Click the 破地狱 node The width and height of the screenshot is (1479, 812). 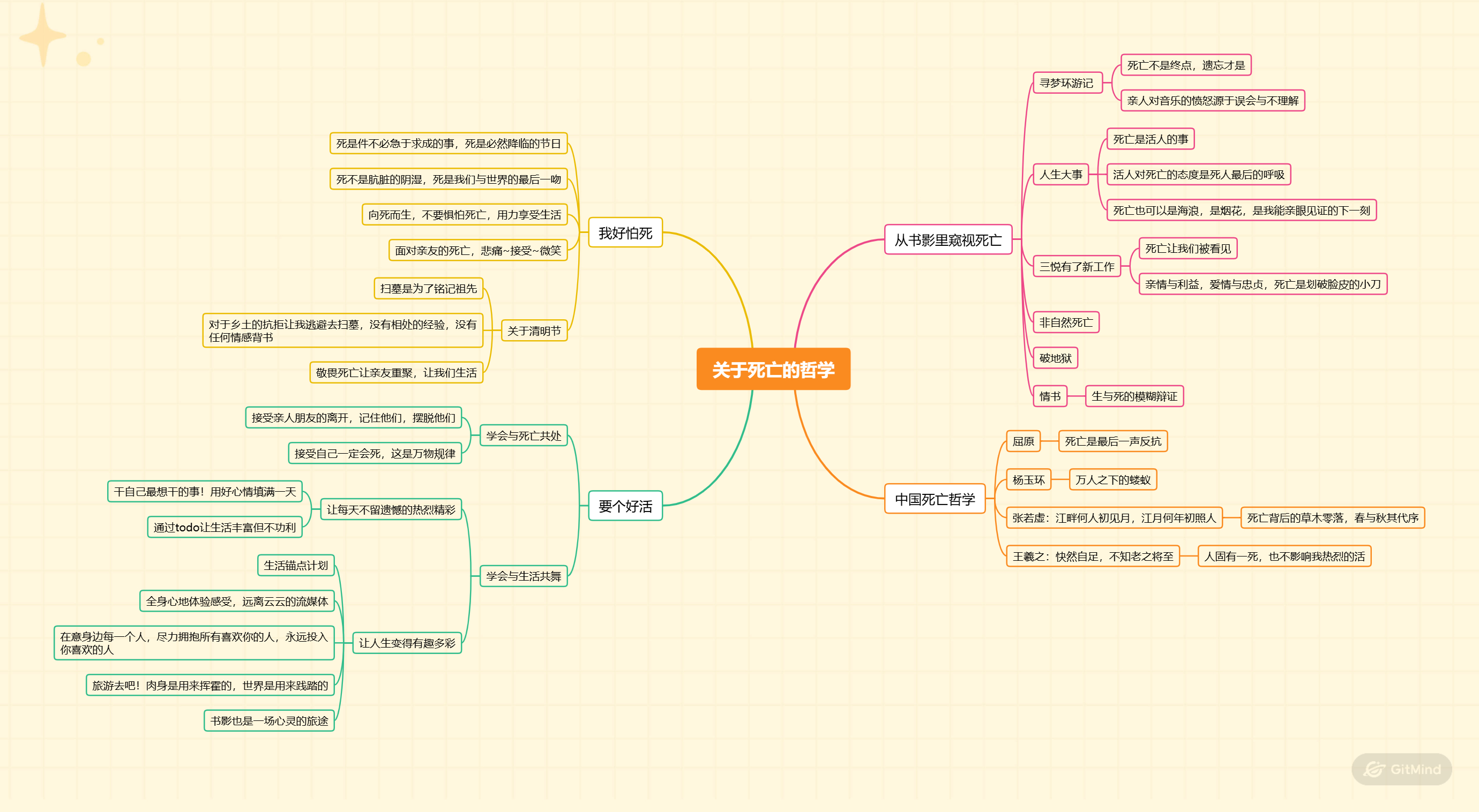click(x=1055, y=358)
